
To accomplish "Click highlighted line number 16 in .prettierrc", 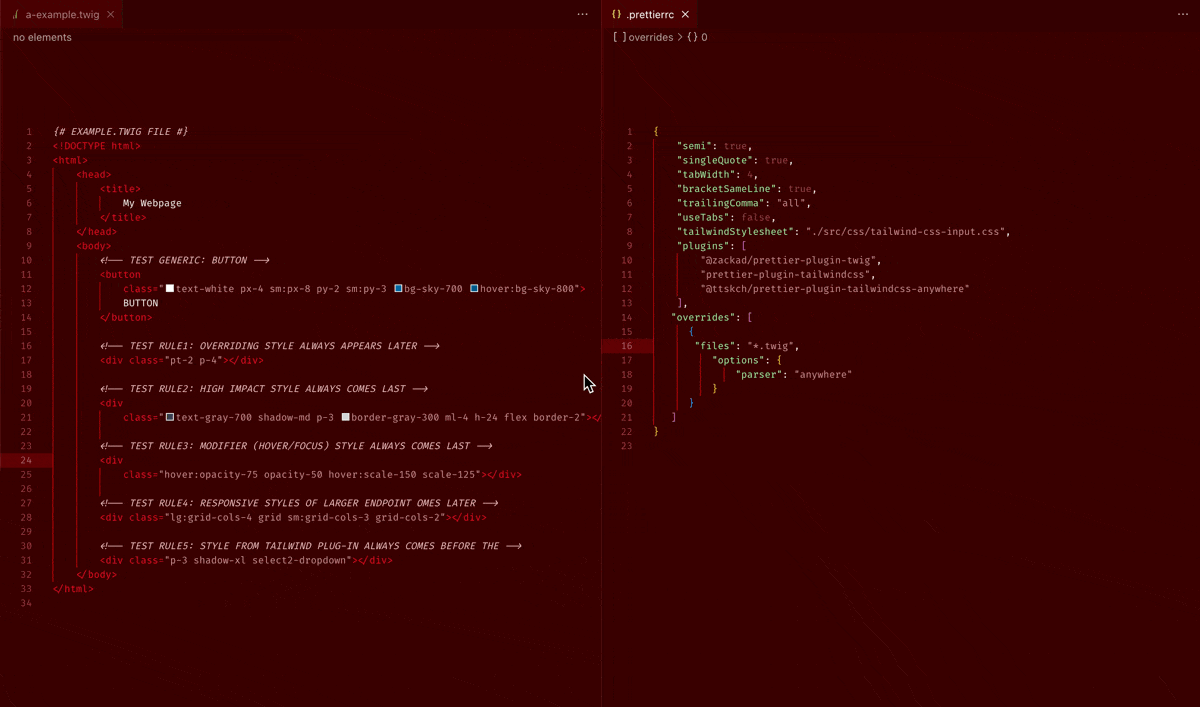I will click(x=628, y=346).
